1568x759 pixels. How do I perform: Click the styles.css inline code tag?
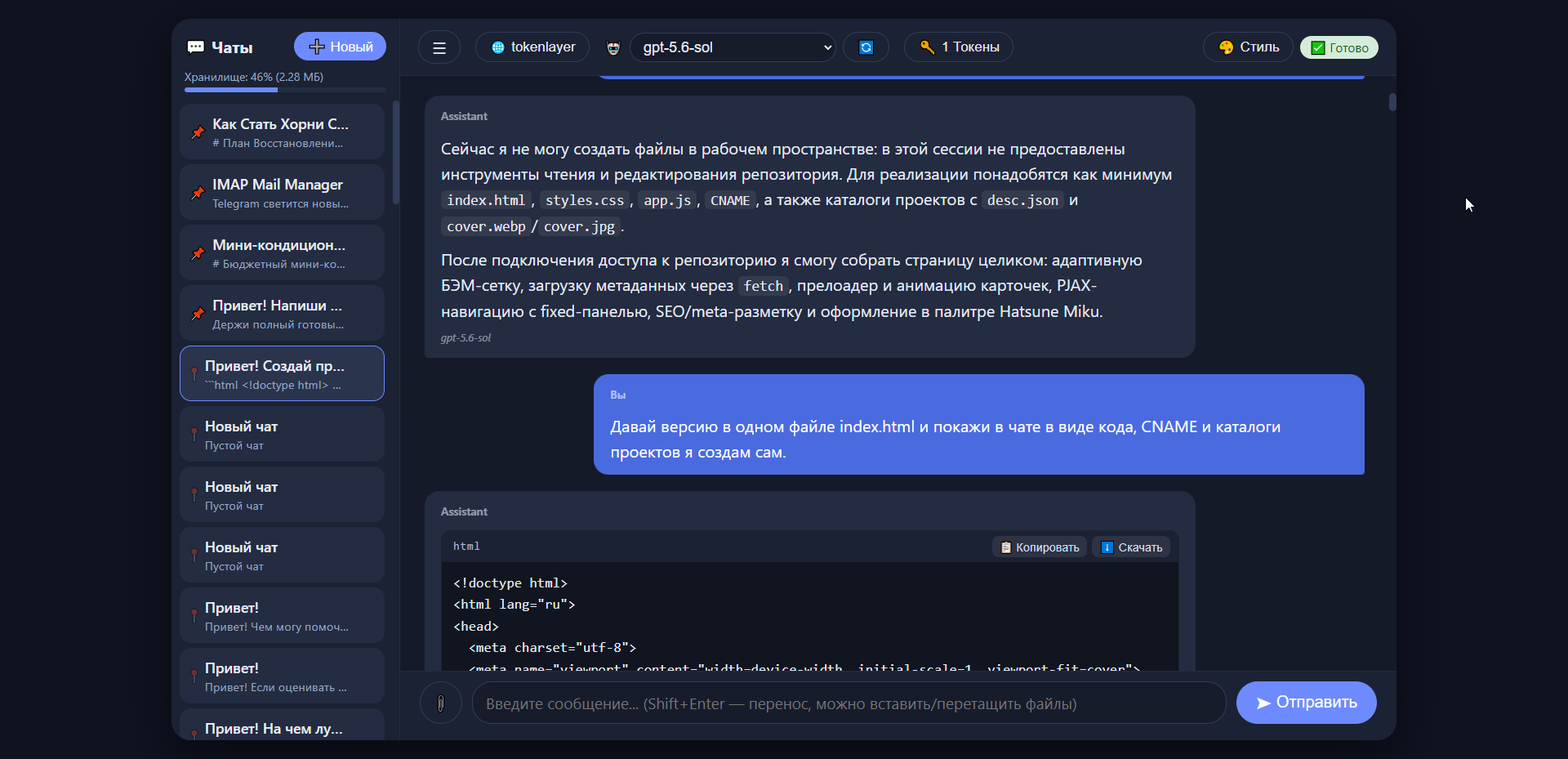585,200
